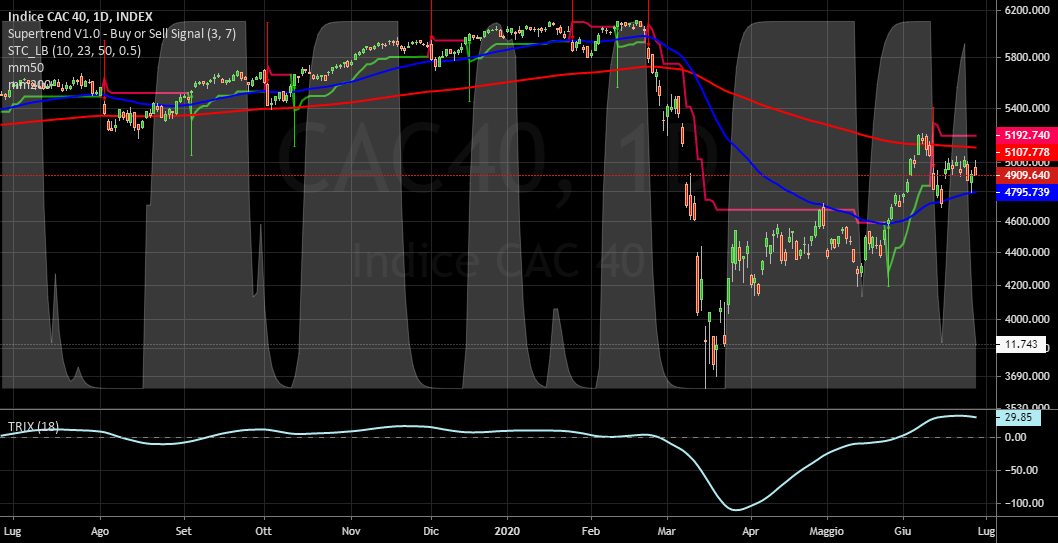Select the STC_LB (10, 23, 50, 0.5) indicator legend

(x=74, y=51)
